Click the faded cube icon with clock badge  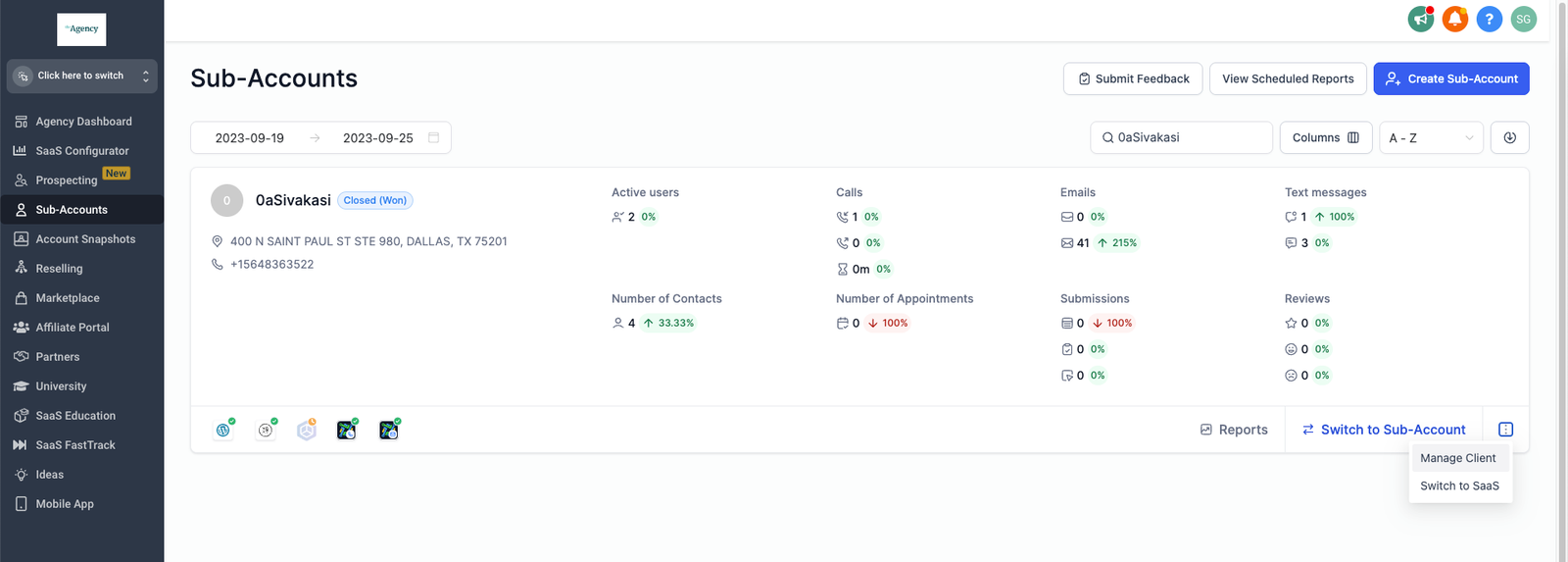click(x=307, y=430)
